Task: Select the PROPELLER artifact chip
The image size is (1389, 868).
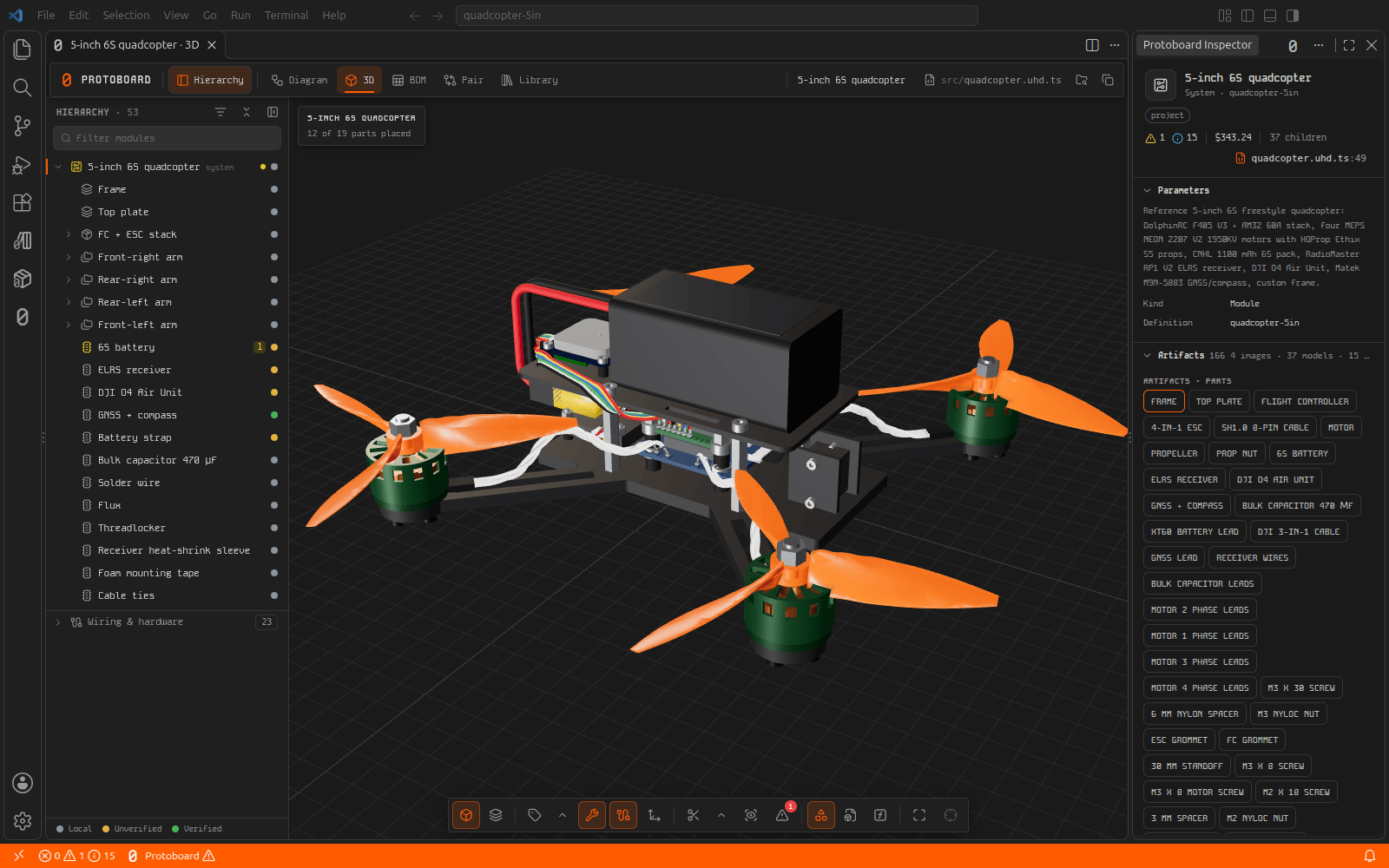Action: tap(1174, 453)
